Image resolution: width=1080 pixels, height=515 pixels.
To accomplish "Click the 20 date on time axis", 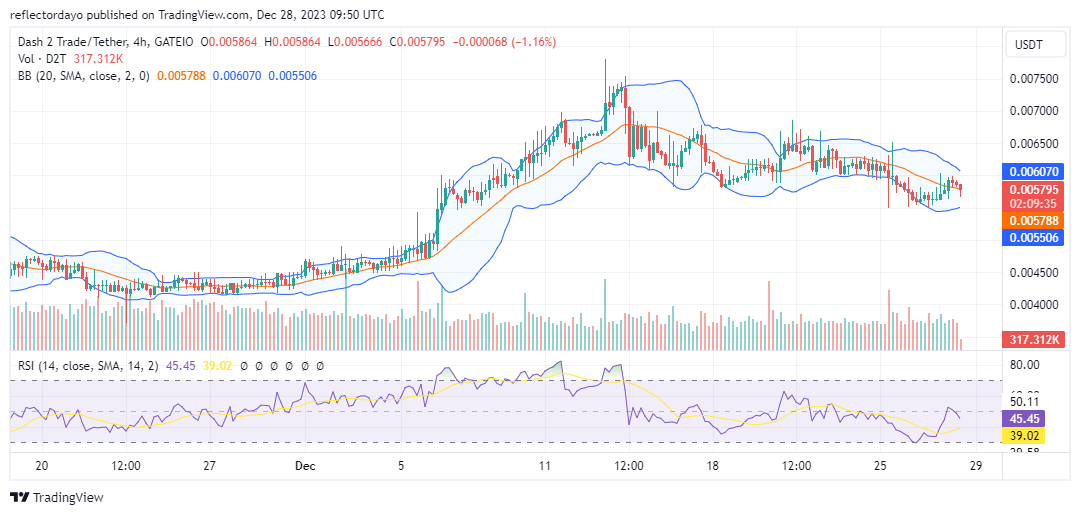I will [42, 465].
